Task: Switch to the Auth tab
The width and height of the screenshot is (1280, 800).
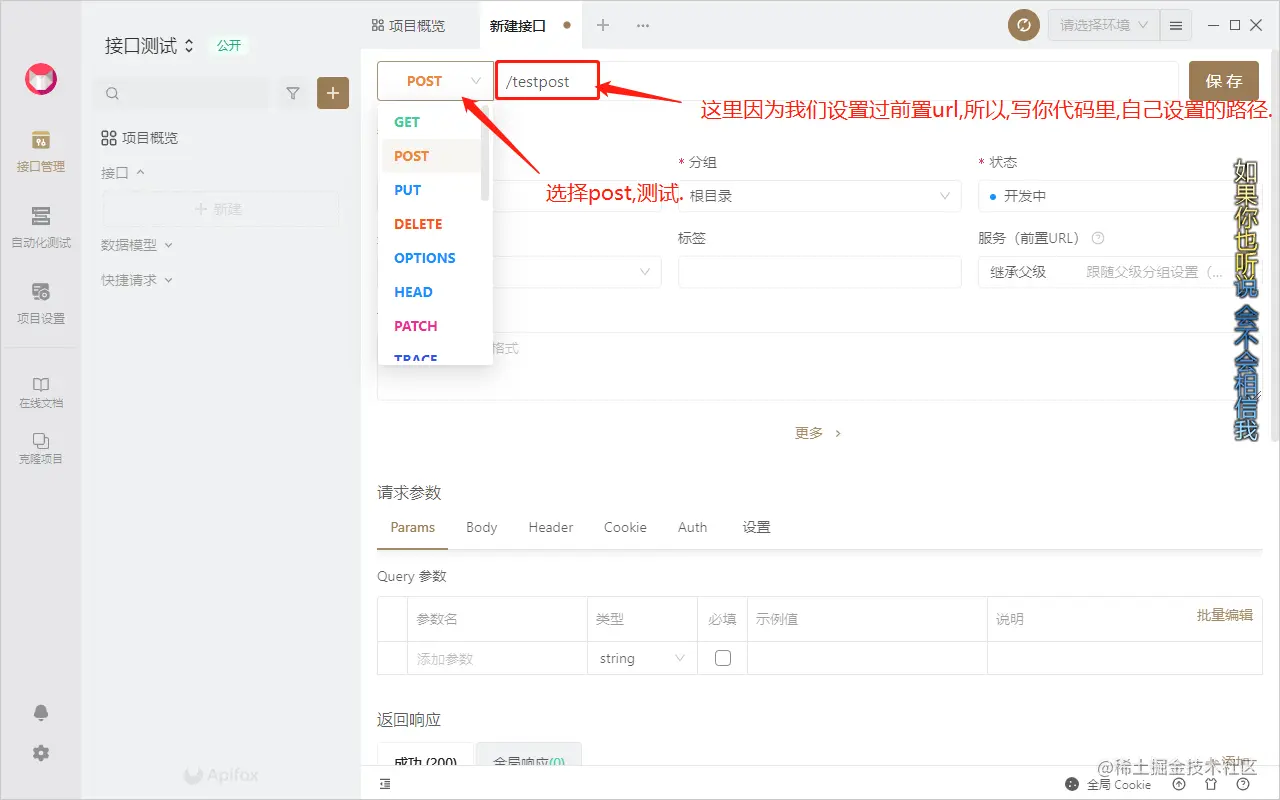Action: tap(692, 527)
